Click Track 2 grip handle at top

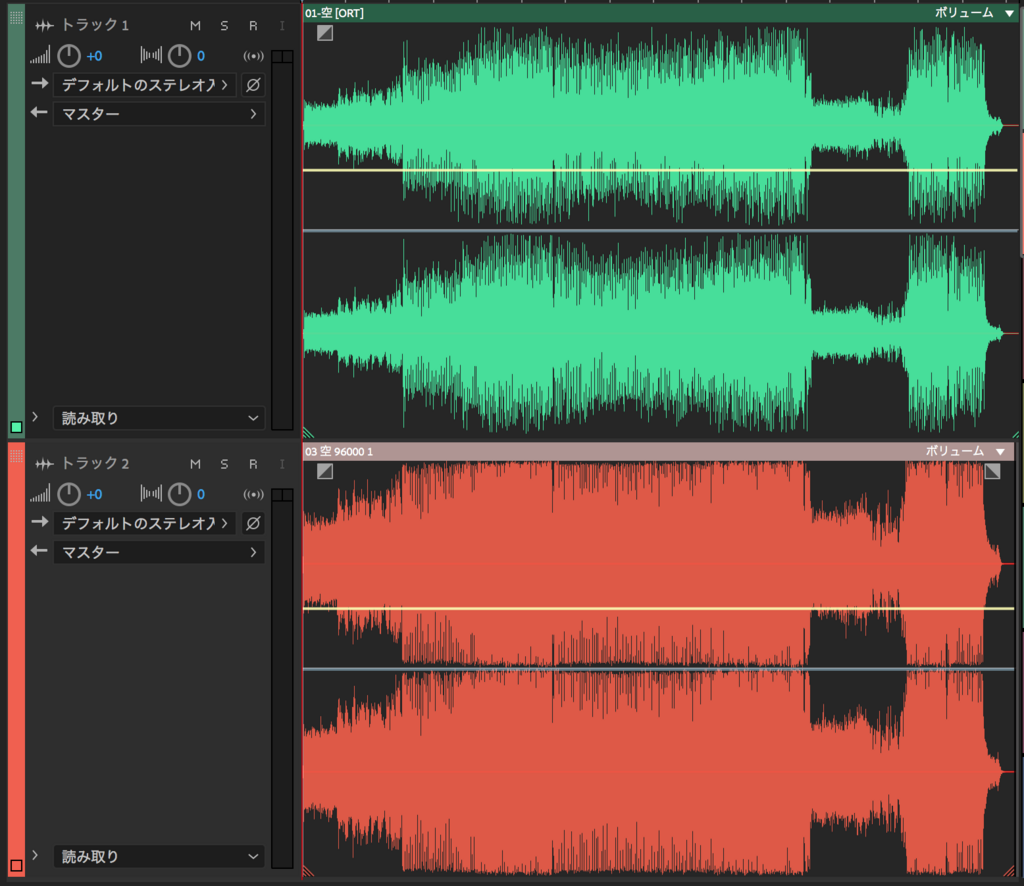pos(16,455)
